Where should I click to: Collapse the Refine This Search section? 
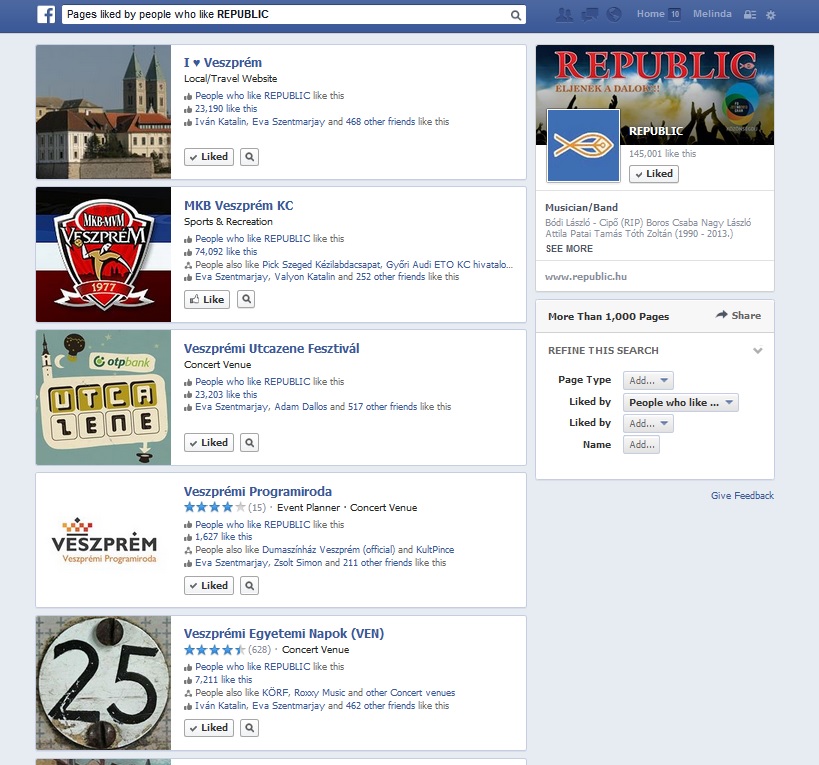pos(757,351)
